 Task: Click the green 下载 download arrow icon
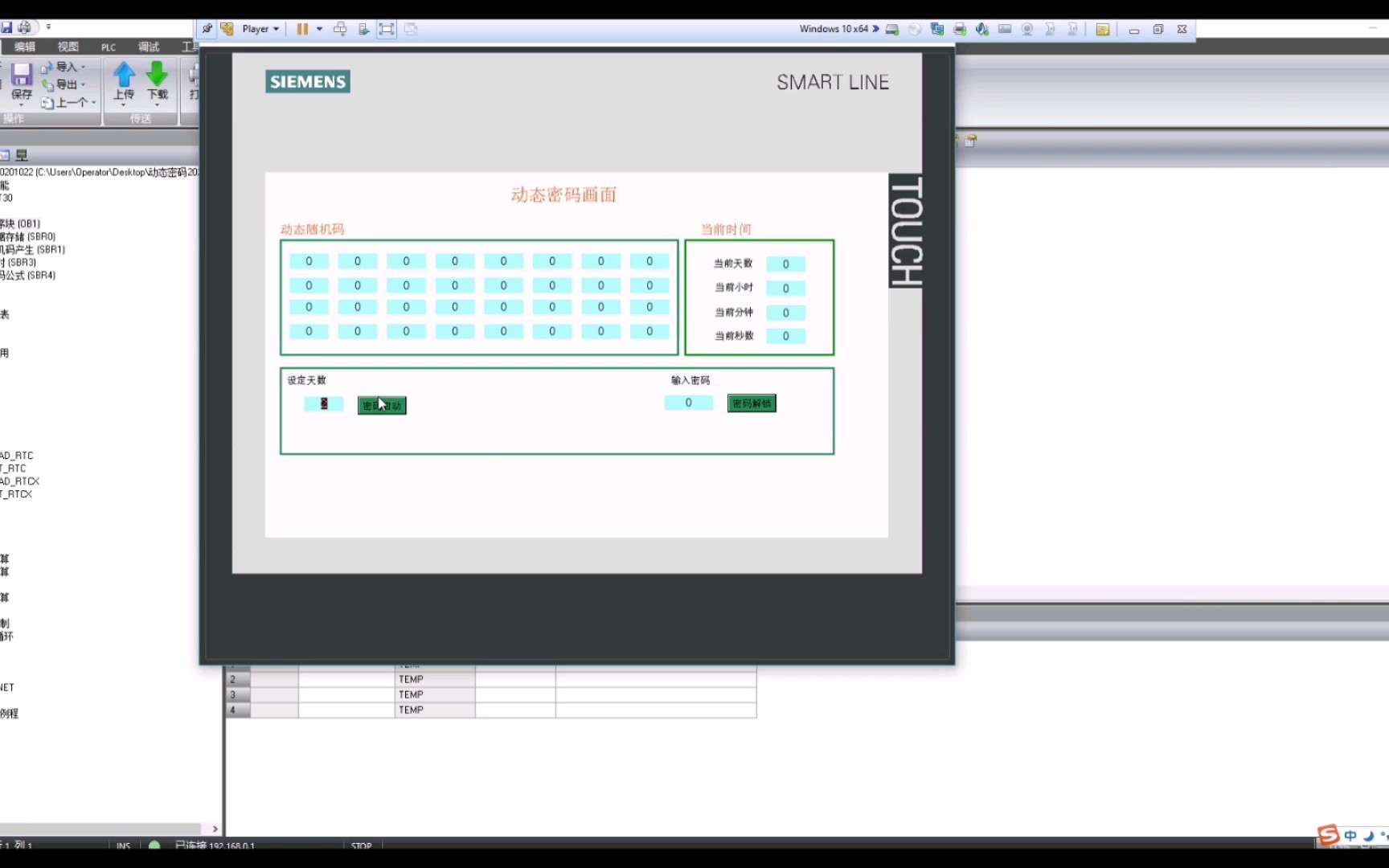pyautogui.click(x=158, y=74)
